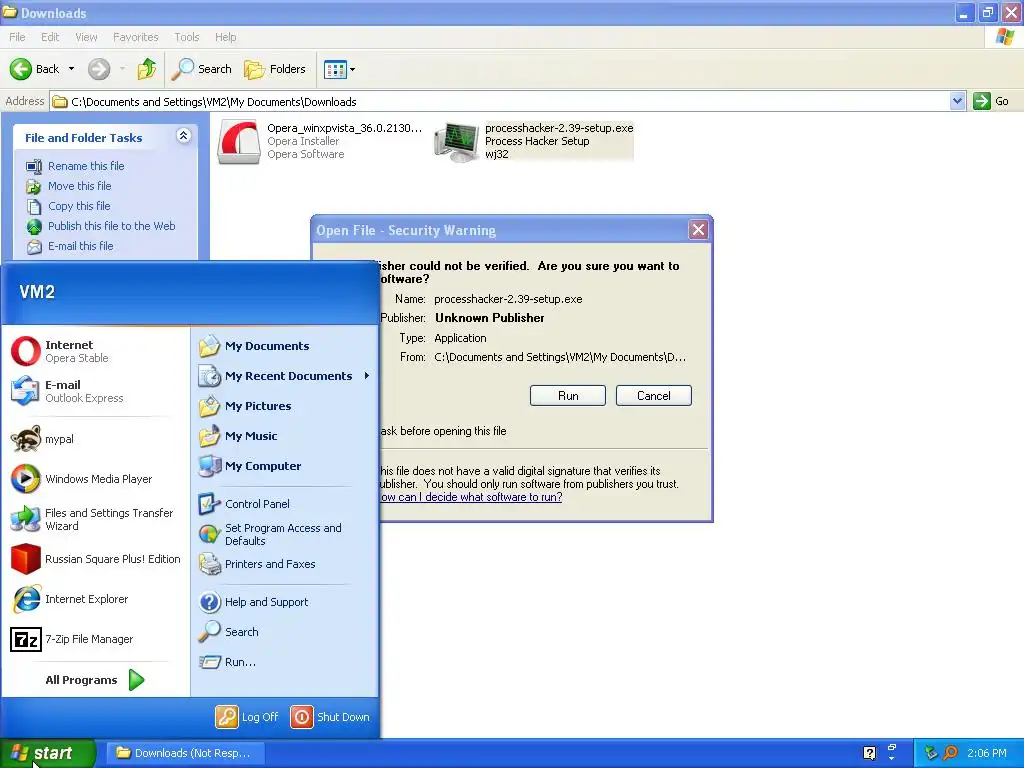
Task: Open Control Panel
Action: (x=284, y=504)
